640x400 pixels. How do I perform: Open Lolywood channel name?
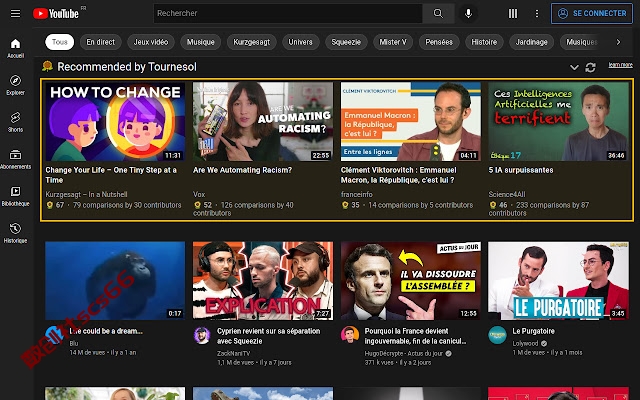525,343
